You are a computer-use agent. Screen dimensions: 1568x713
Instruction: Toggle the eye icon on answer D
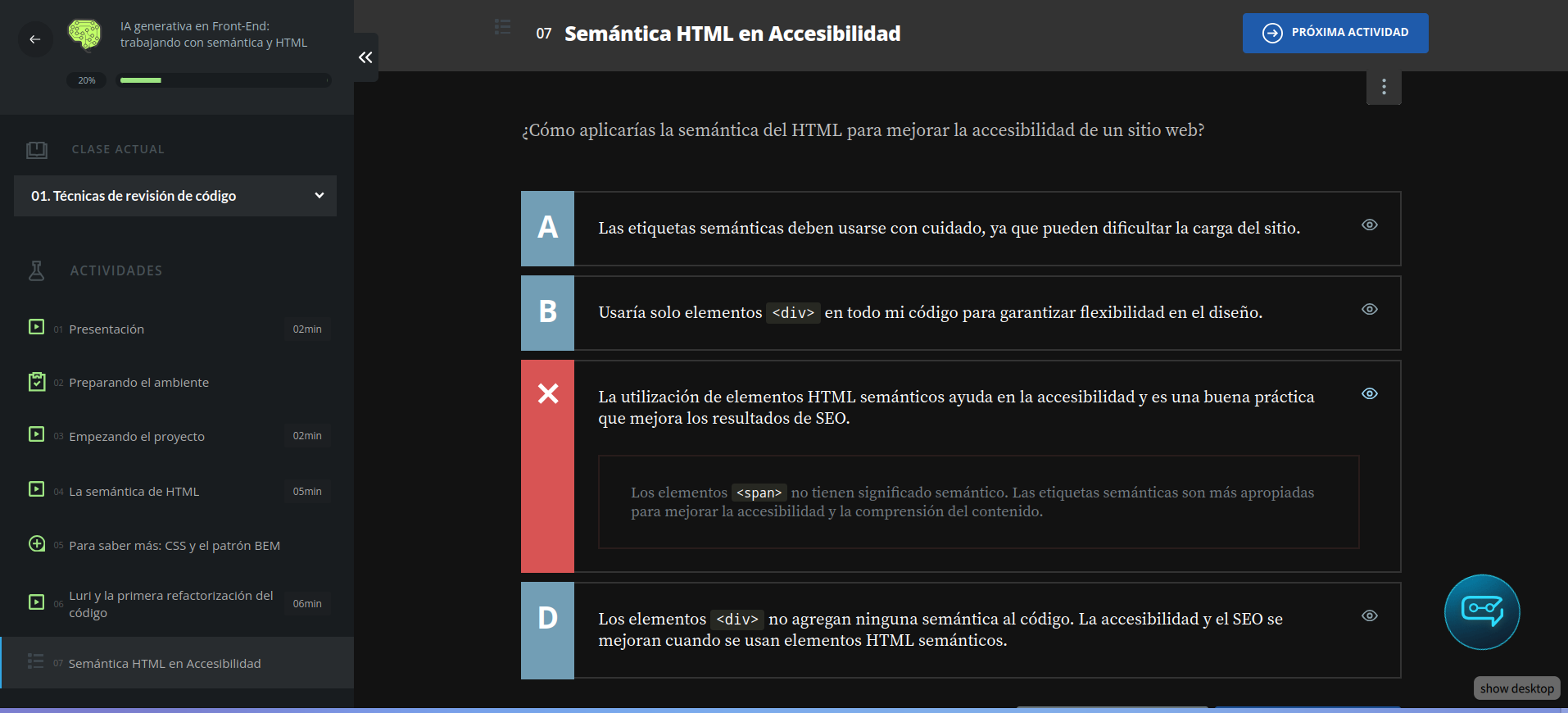click(x=1370, y=615)
